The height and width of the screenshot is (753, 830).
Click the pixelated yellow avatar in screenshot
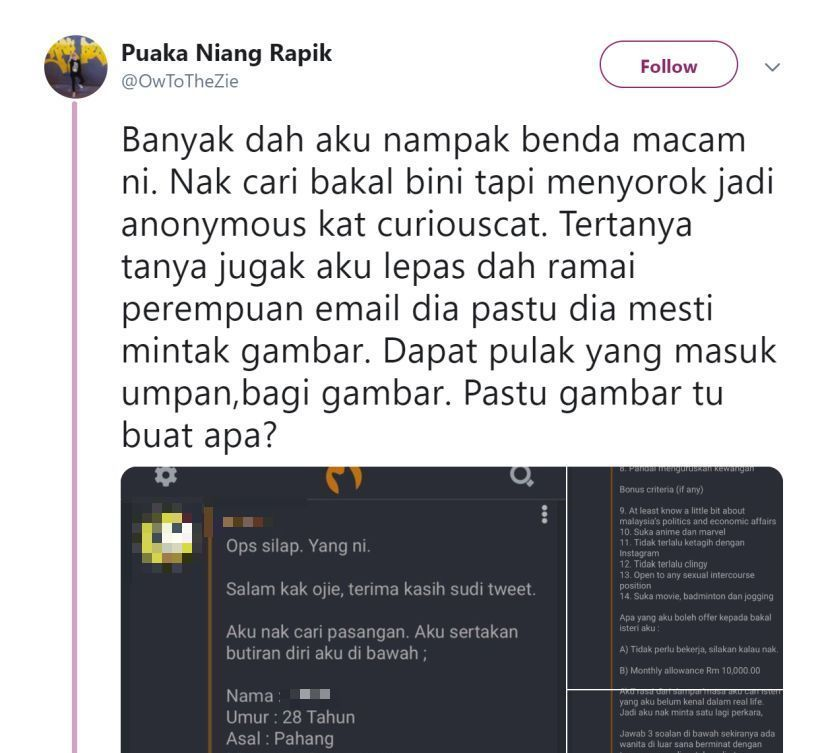point(167,537)
